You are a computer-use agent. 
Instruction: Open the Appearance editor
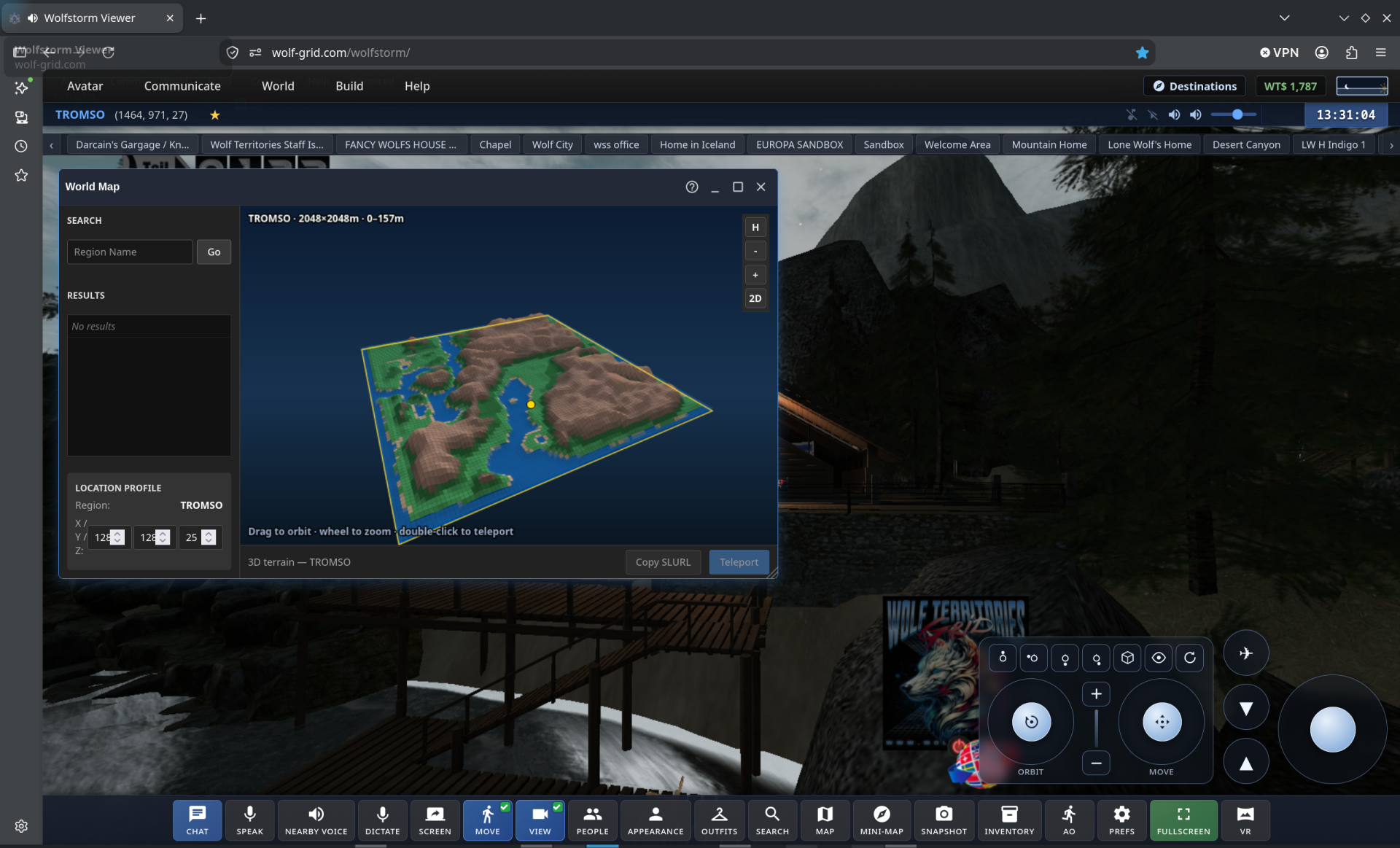click(656, 820)
